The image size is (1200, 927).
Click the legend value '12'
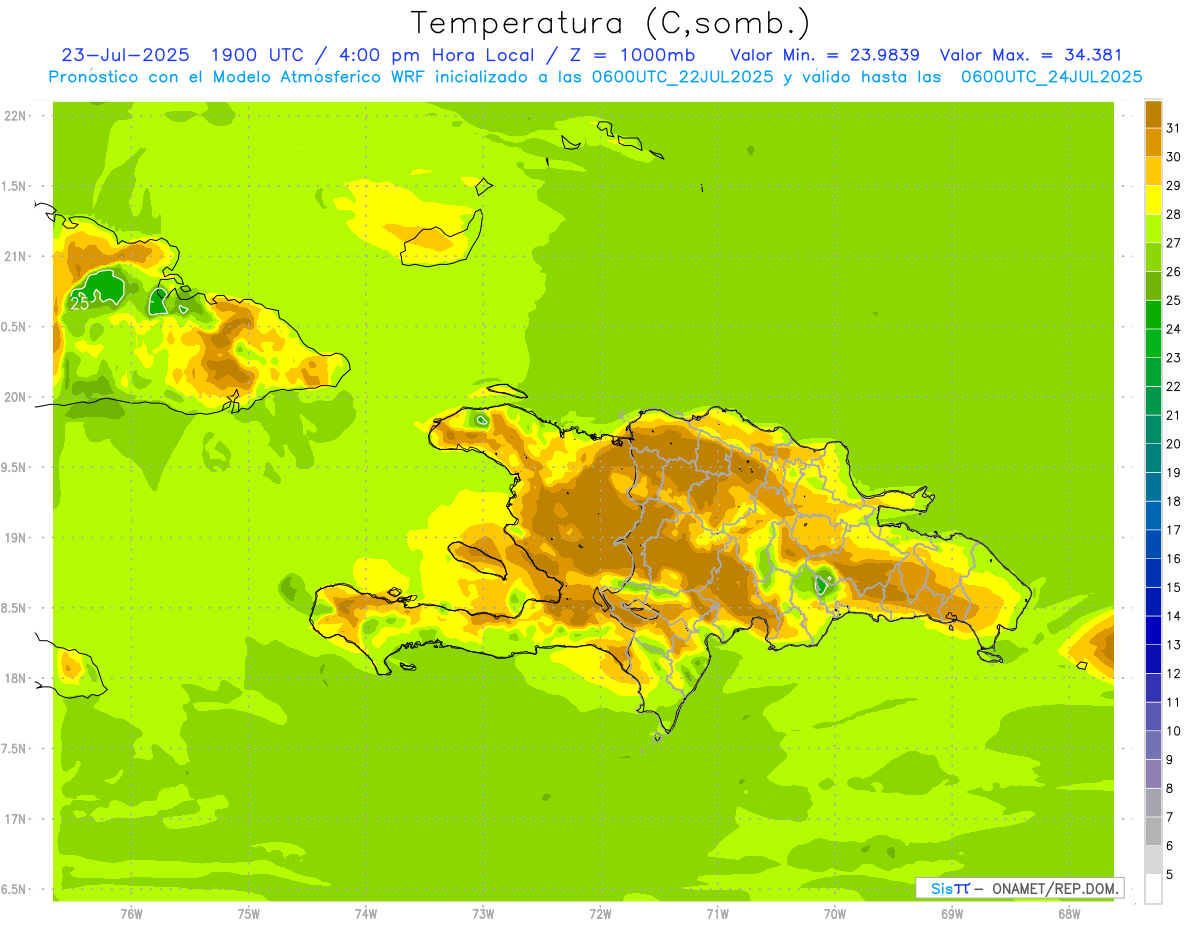click(1173, 674)
